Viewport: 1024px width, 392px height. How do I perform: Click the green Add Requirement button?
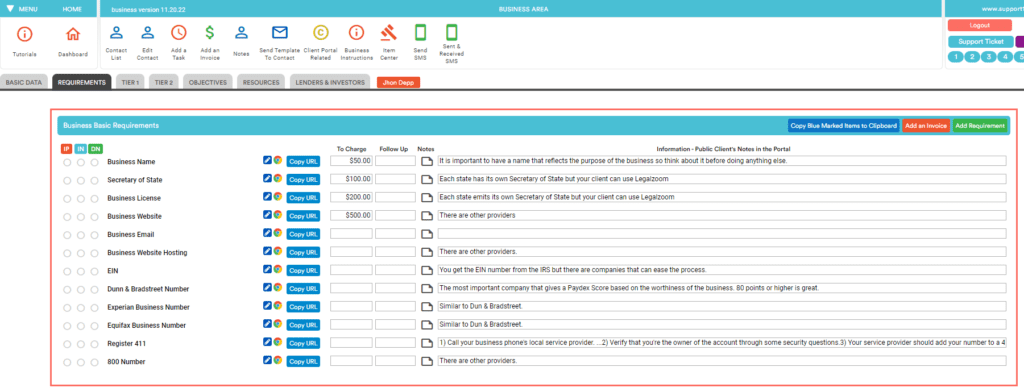tap(980, 125)
